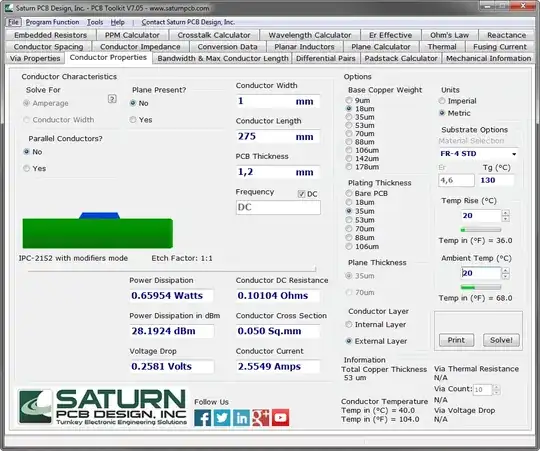Click the Temp Rise value field
This screenshot has height=451, width=540.
pyautogui.click(x=480, y=216)
